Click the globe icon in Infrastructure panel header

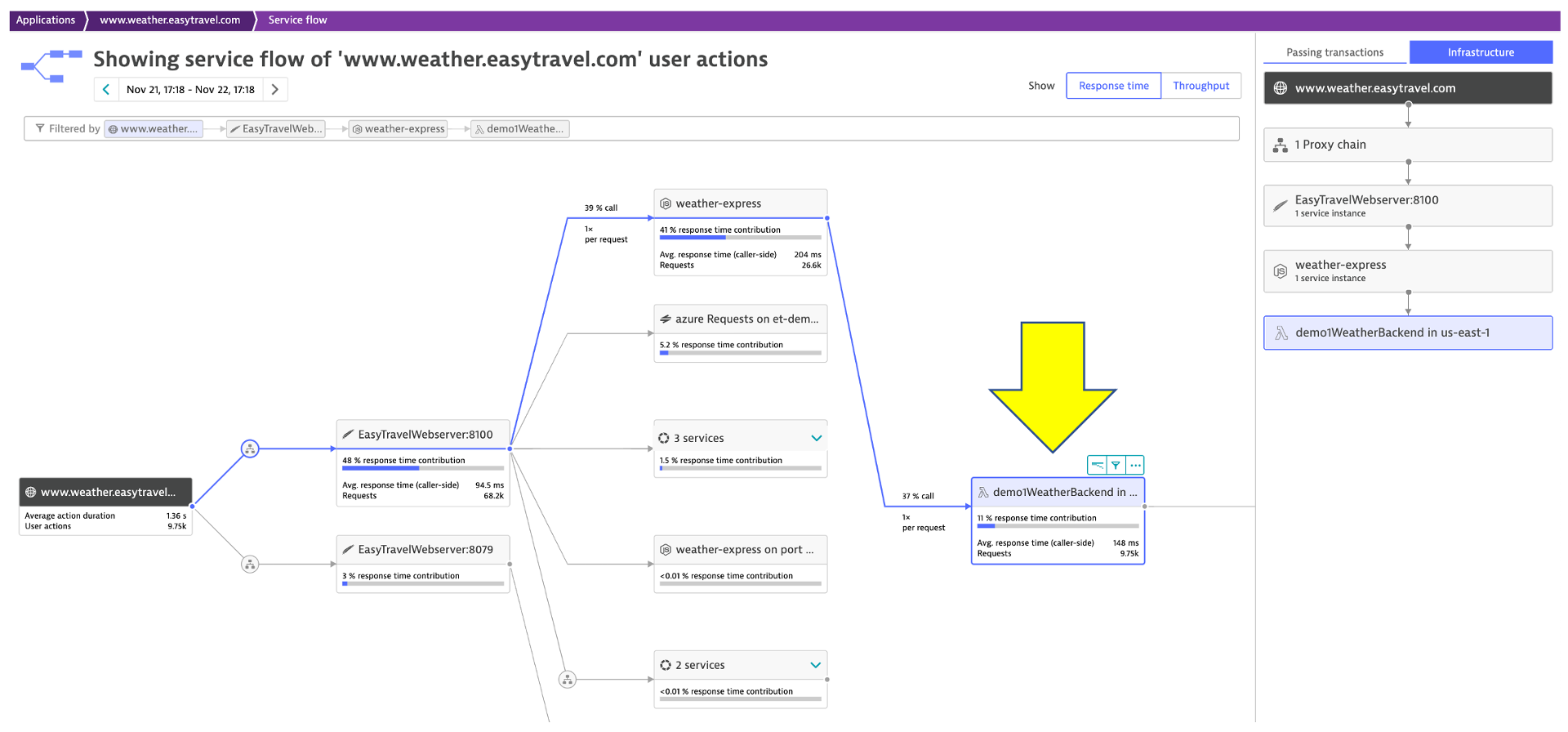1281,88
